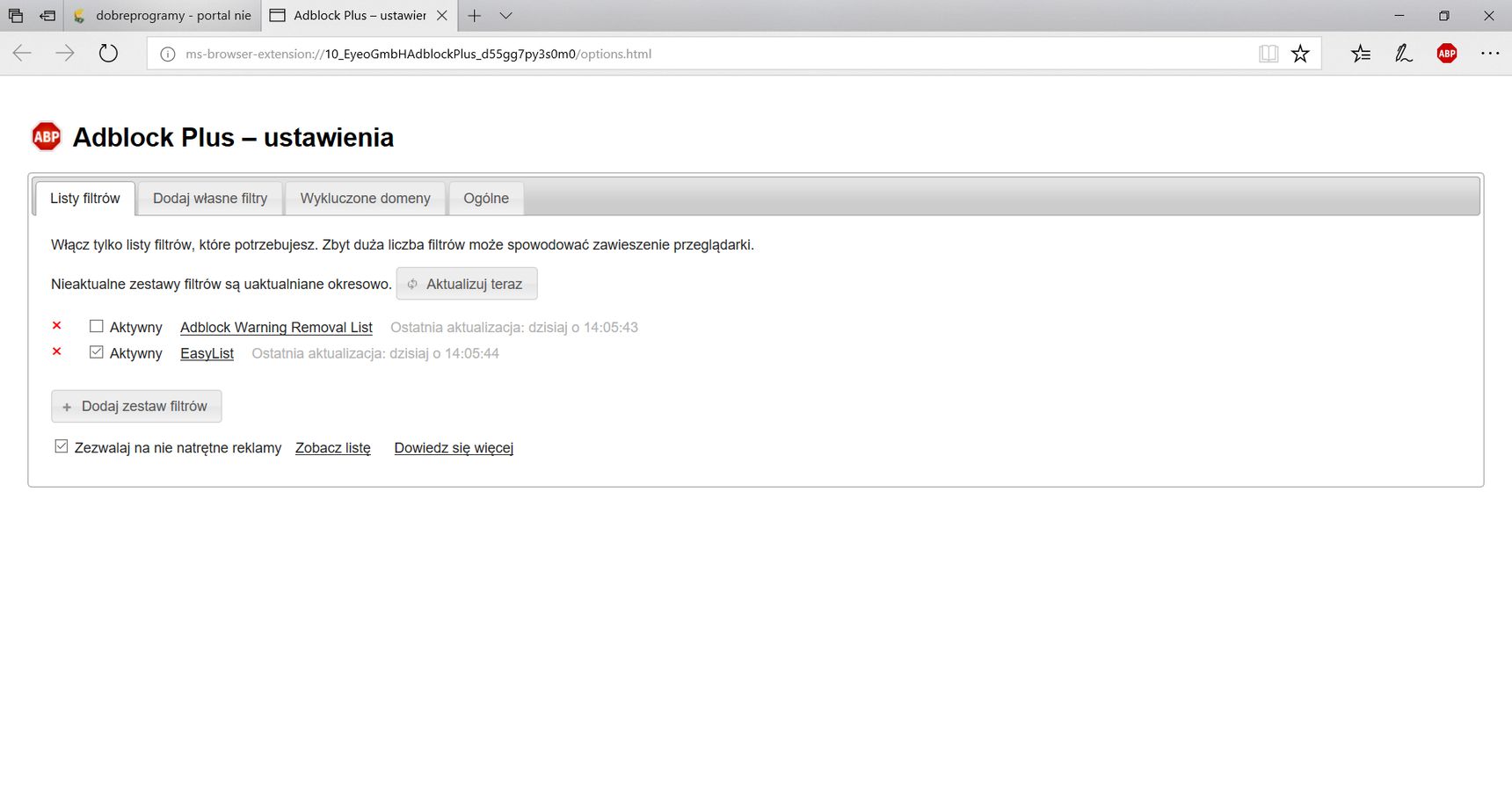Click the set tabs aside icon
Viewport: 1512px width, 811px height.
pos(47,16)
